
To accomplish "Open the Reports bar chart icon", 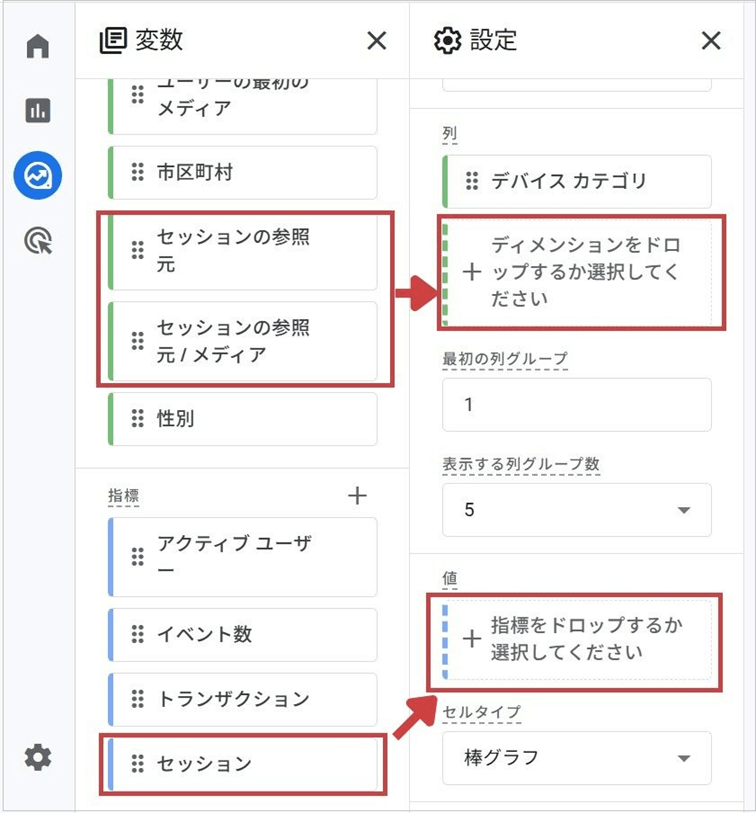I will click(38, 110).
